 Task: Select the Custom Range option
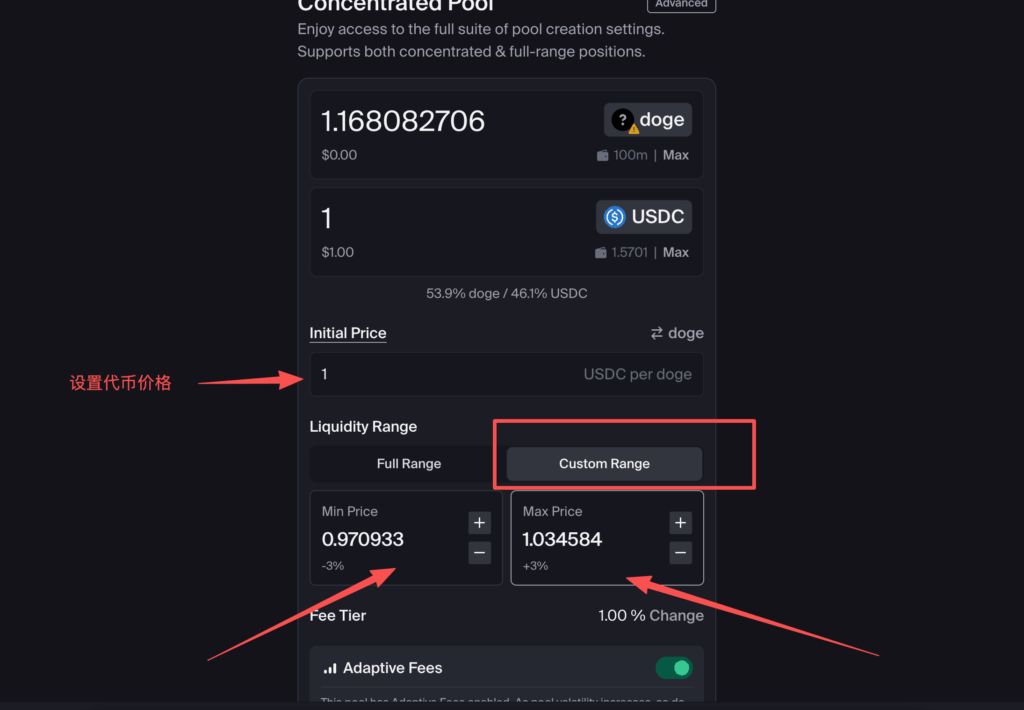click(604, 464)
